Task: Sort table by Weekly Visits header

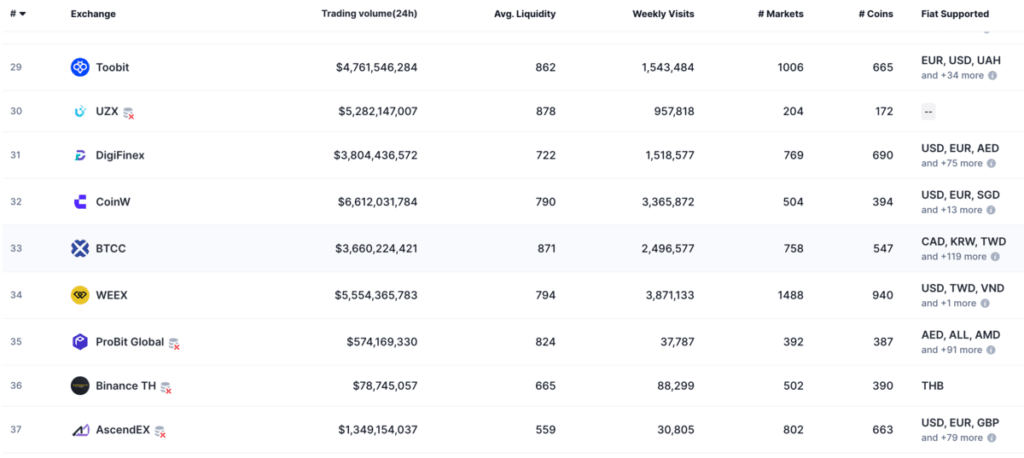Action: coord(662,14)
